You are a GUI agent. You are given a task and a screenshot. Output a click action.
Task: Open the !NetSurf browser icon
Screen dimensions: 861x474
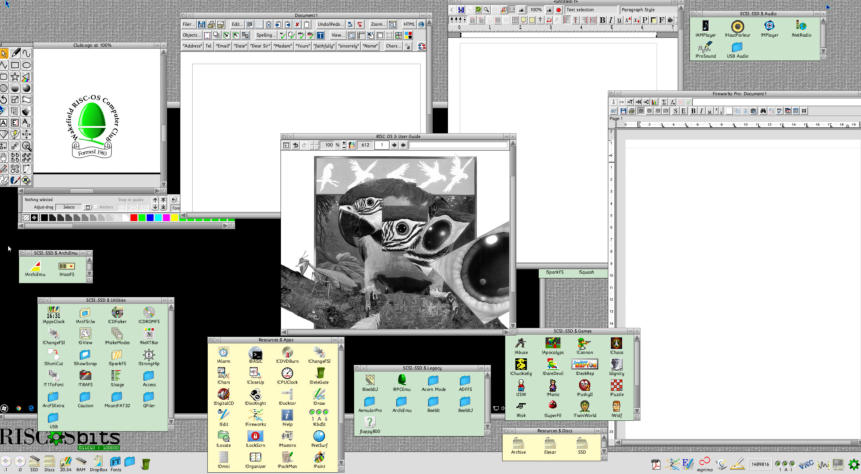(x=319, y=438)
